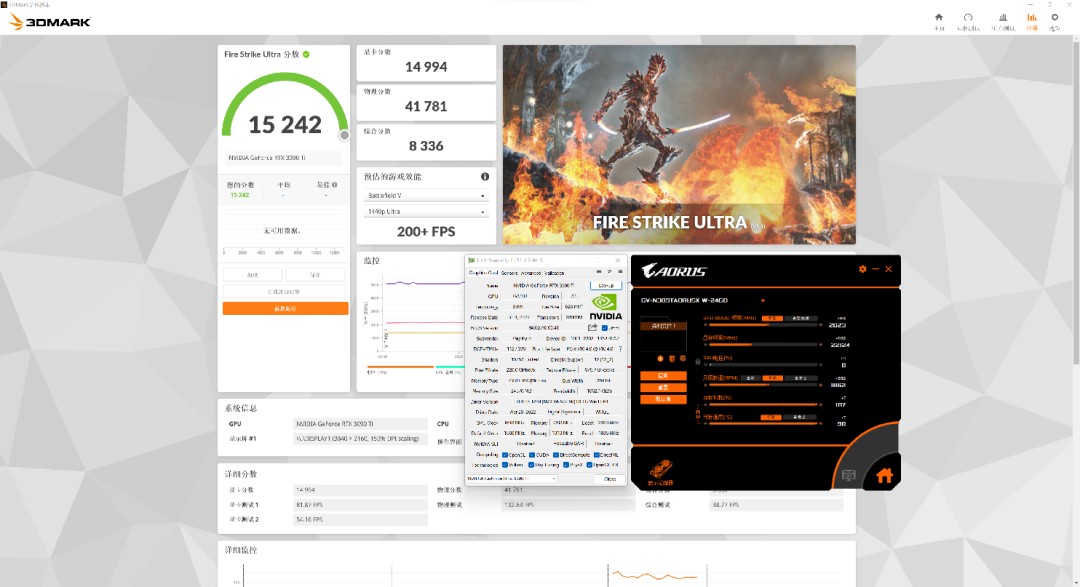Image resolution: width=1080 pixels, height=587 pixels.
Task: Adjust the GPU clock slider in AORUS
Action: coord(762,325)
